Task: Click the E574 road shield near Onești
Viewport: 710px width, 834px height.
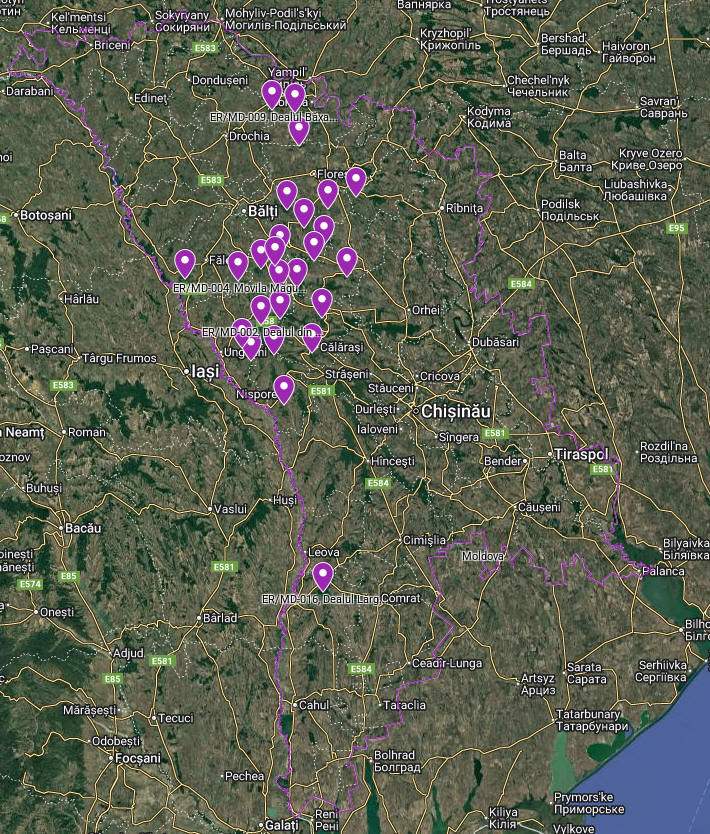Action: point(30,584)
